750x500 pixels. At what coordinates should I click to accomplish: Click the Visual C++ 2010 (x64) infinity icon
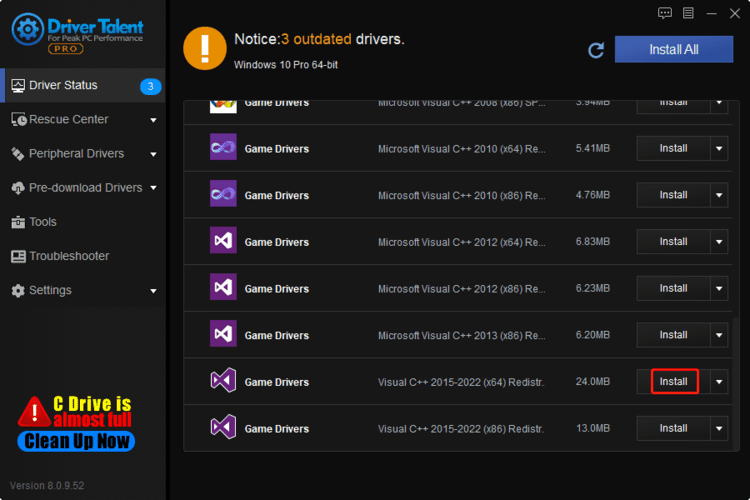(223, 147)
